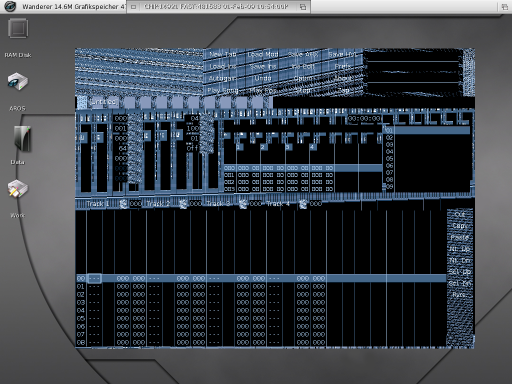
Task: Click the New Tab button
Action: 223,54
